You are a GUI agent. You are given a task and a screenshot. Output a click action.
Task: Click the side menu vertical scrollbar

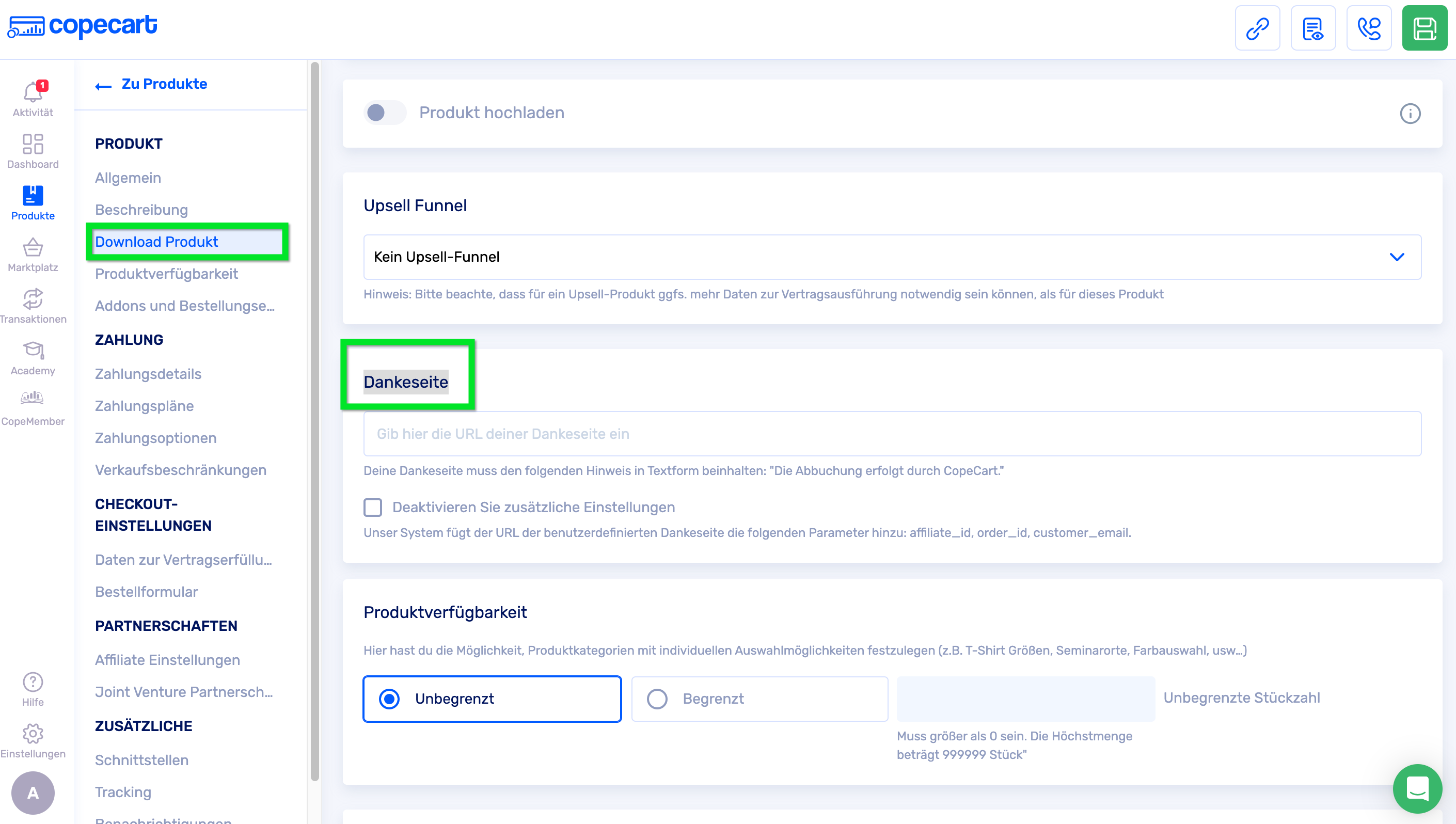tap(314, 419)
